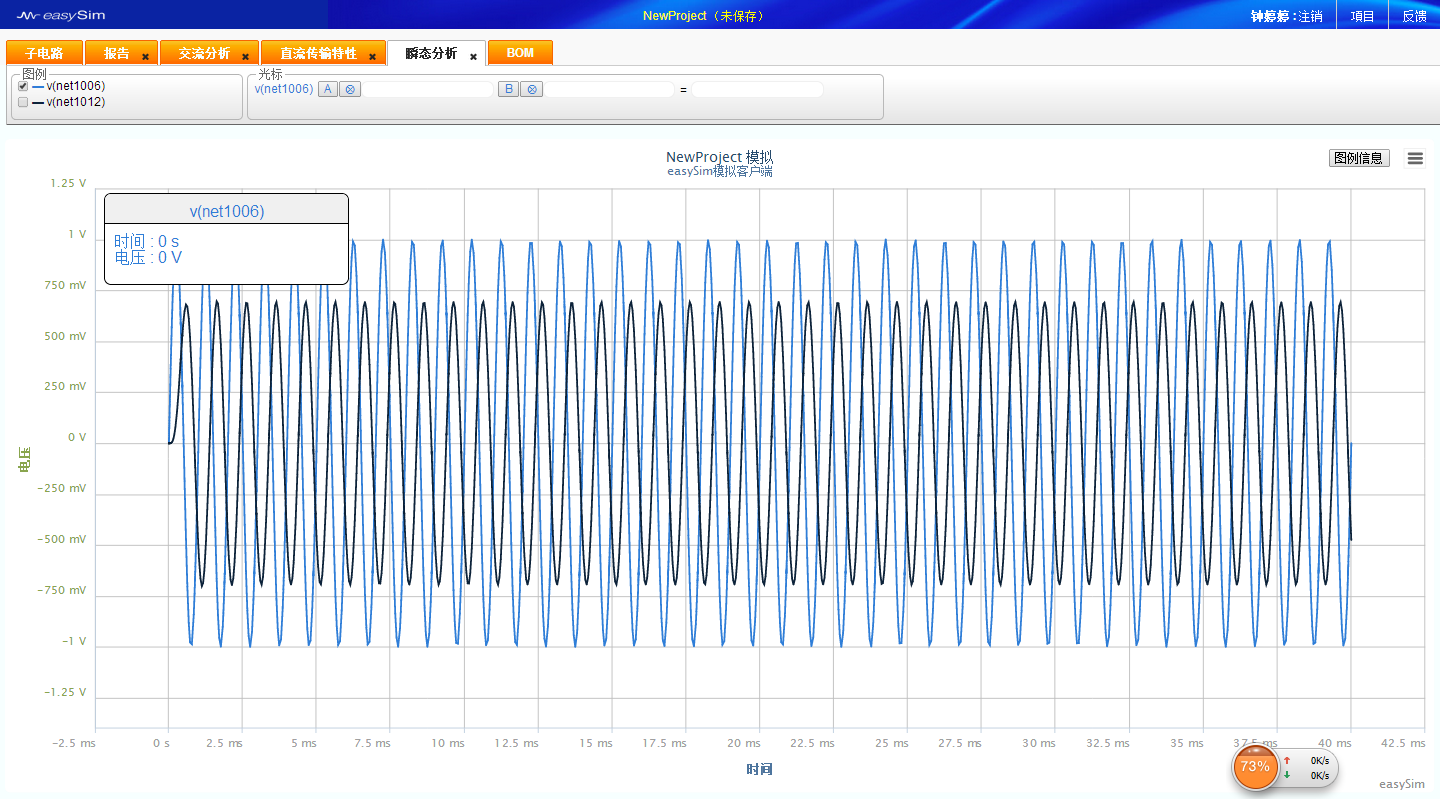Open the 项目 menu
This screenshot has height=799, width=1440.
[1362, 16]
